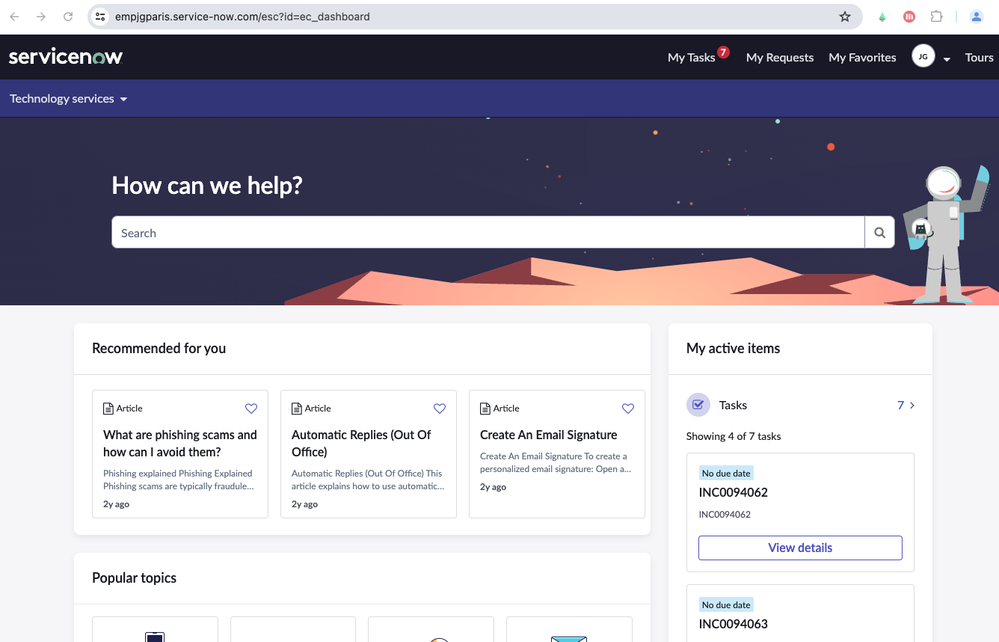The width and height of the screenshot is (999, 642).
Task: Click the My Tasks badge showing 7
Action: tap(723, 50)
